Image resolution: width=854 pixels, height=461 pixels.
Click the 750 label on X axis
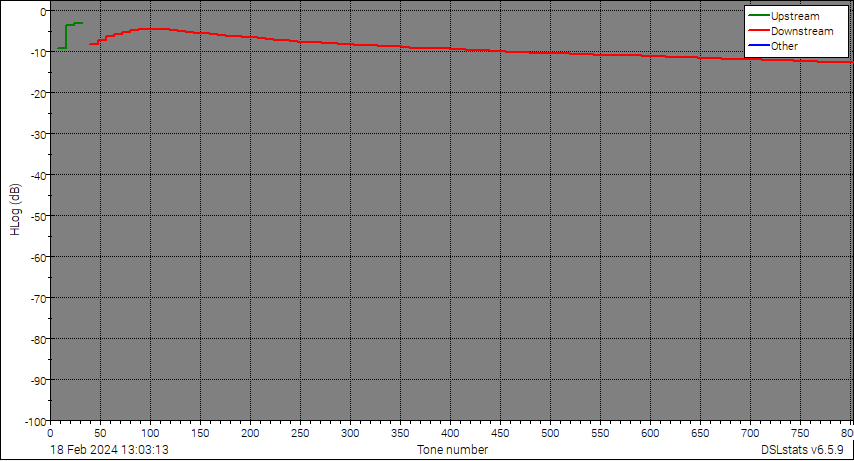(800, 433)
